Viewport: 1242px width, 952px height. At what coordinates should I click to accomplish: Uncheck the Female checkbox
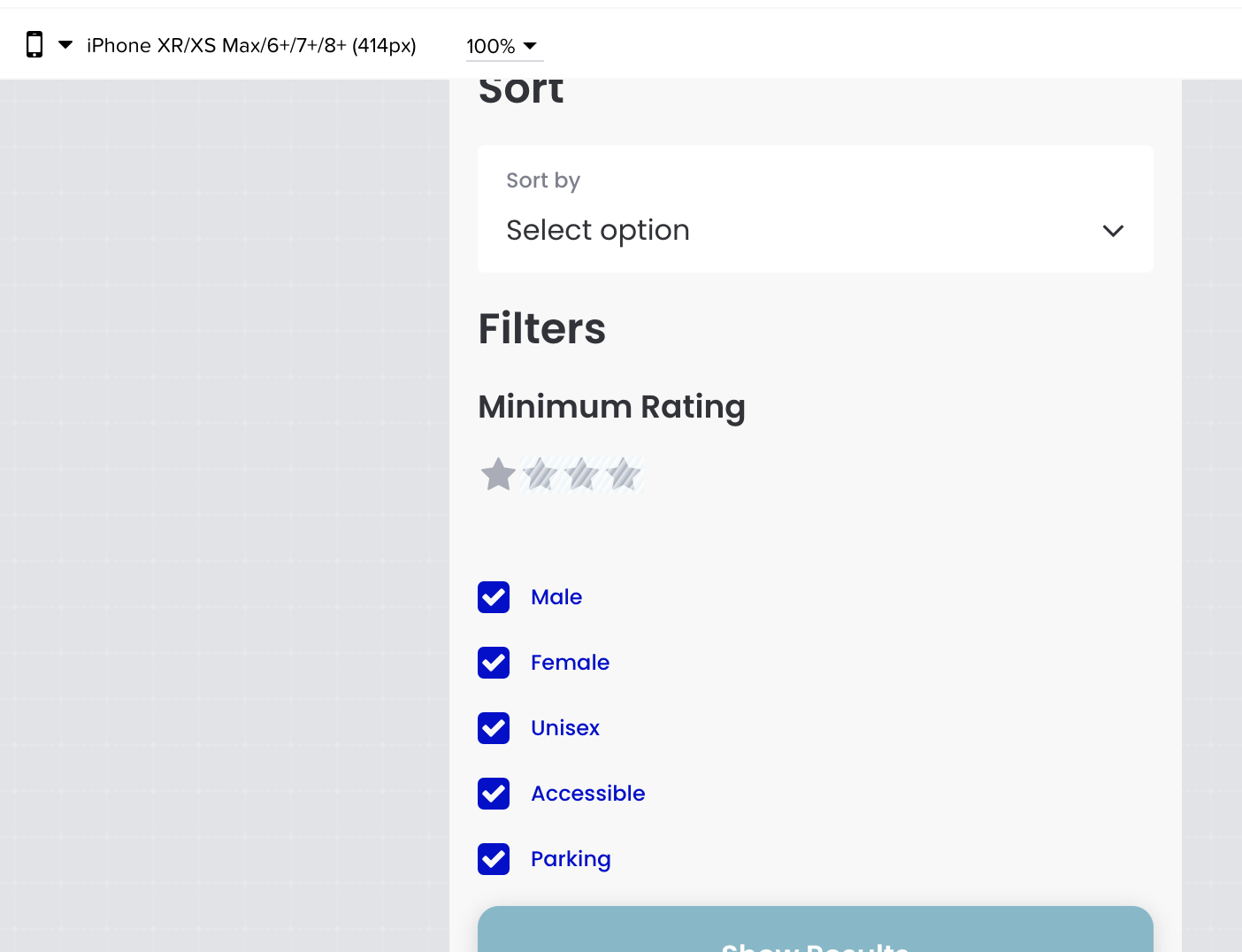point(494,663)
